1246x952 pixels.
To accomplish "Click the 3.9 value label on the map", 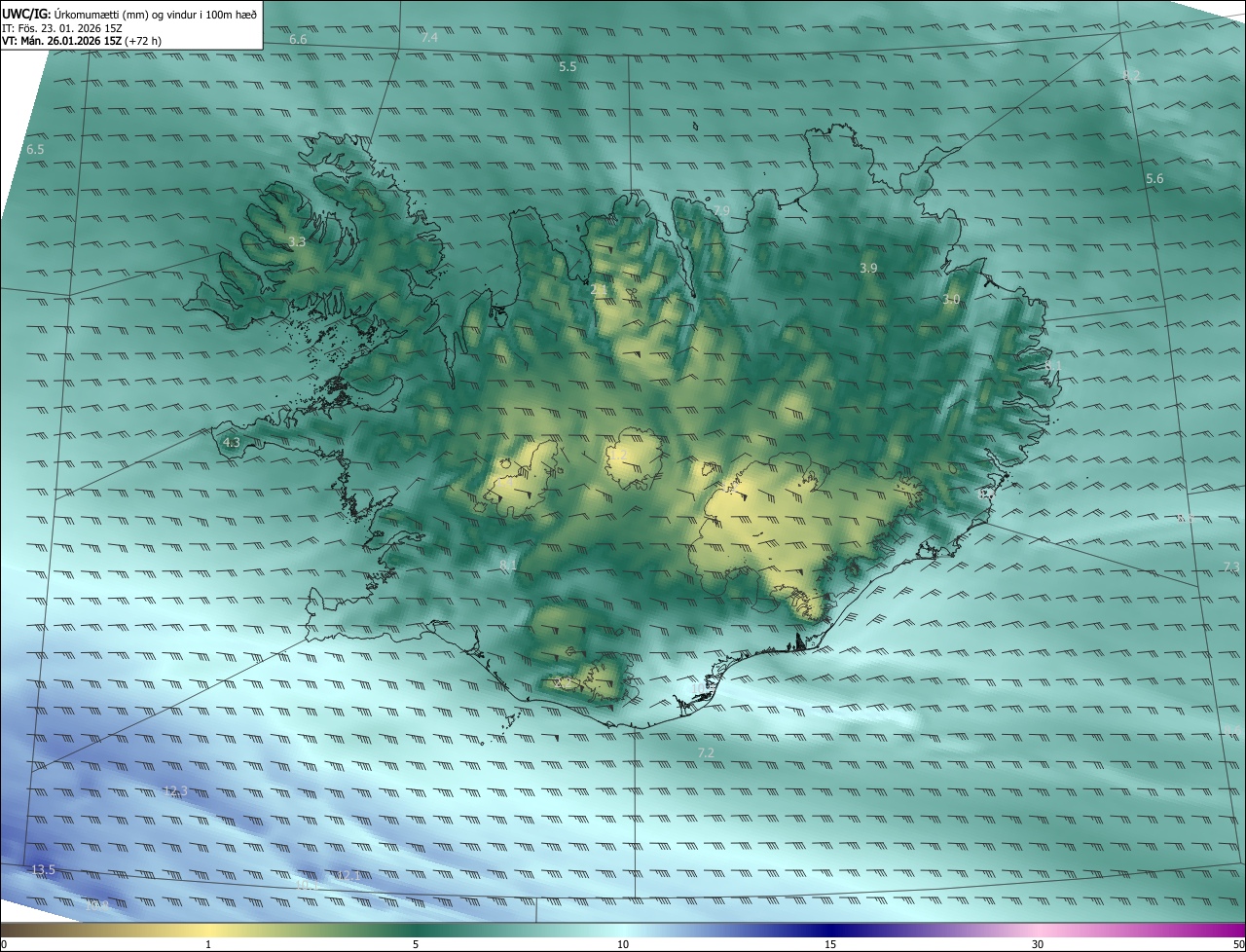I will pos(868,268).
